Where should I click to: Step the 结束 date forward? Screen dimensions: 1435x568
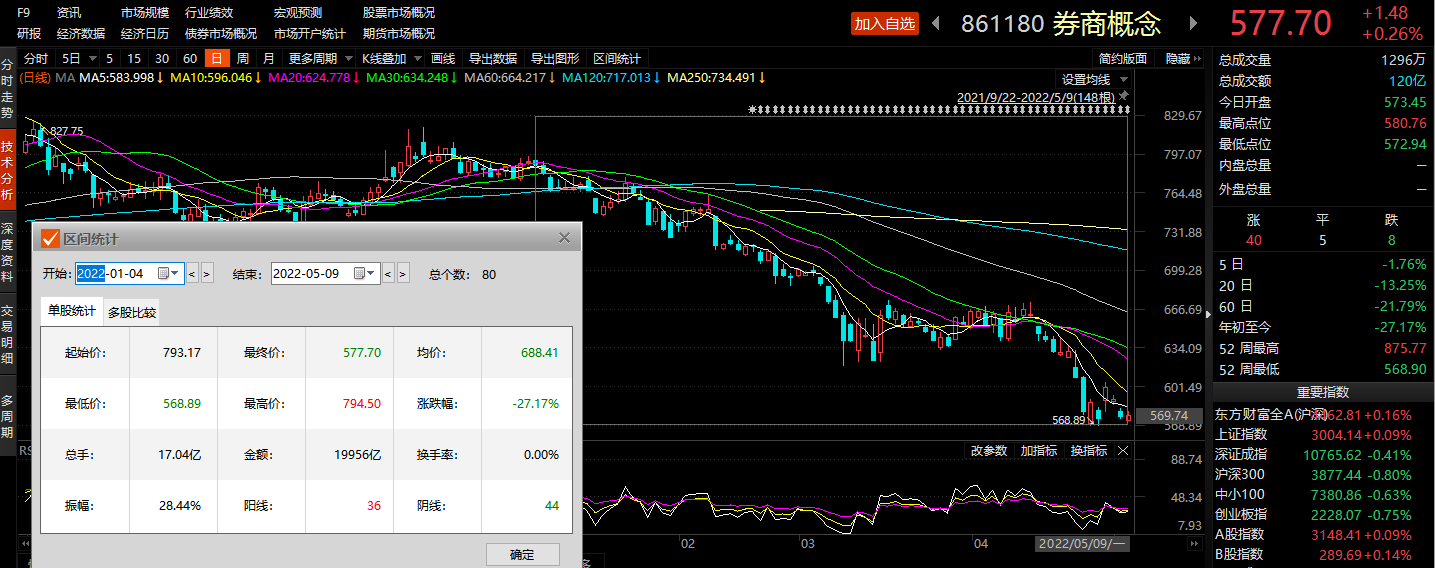402,273
